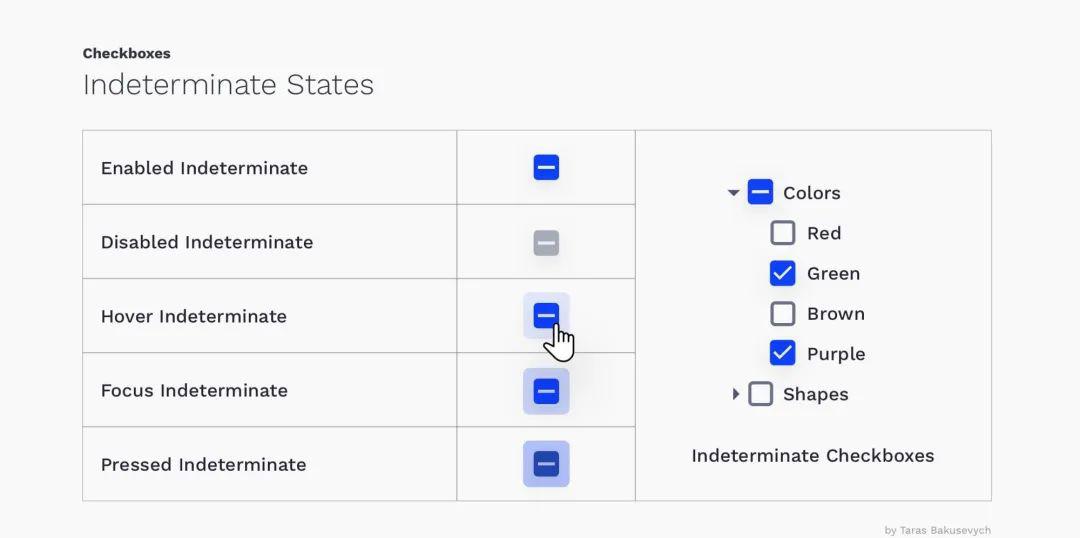
Task: Click the Colors label text
Action: (x=811, y=193)
